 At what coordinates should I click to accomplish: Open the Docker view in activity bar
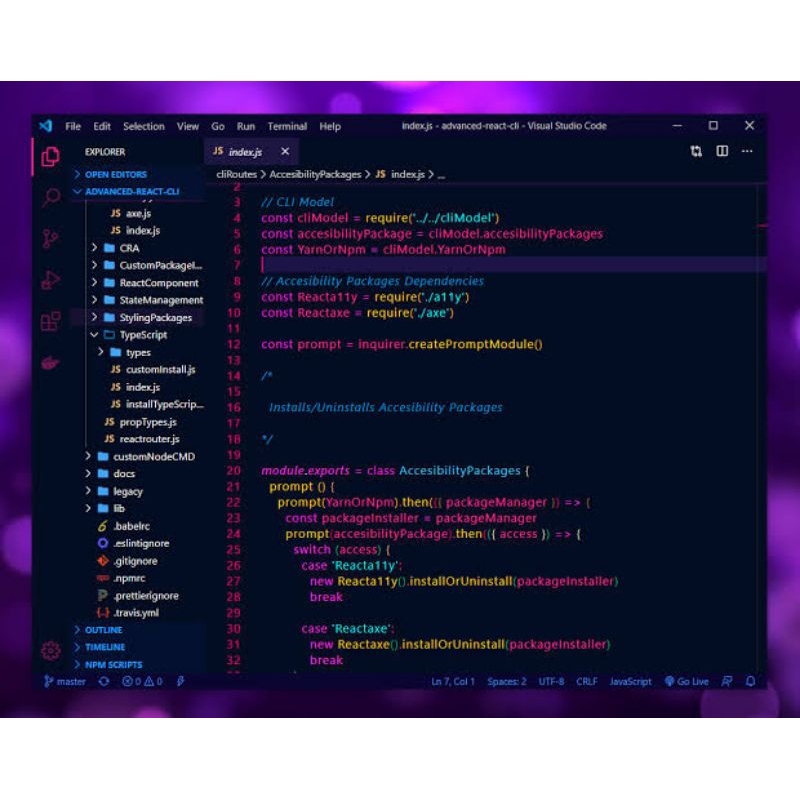pos(51,362)
